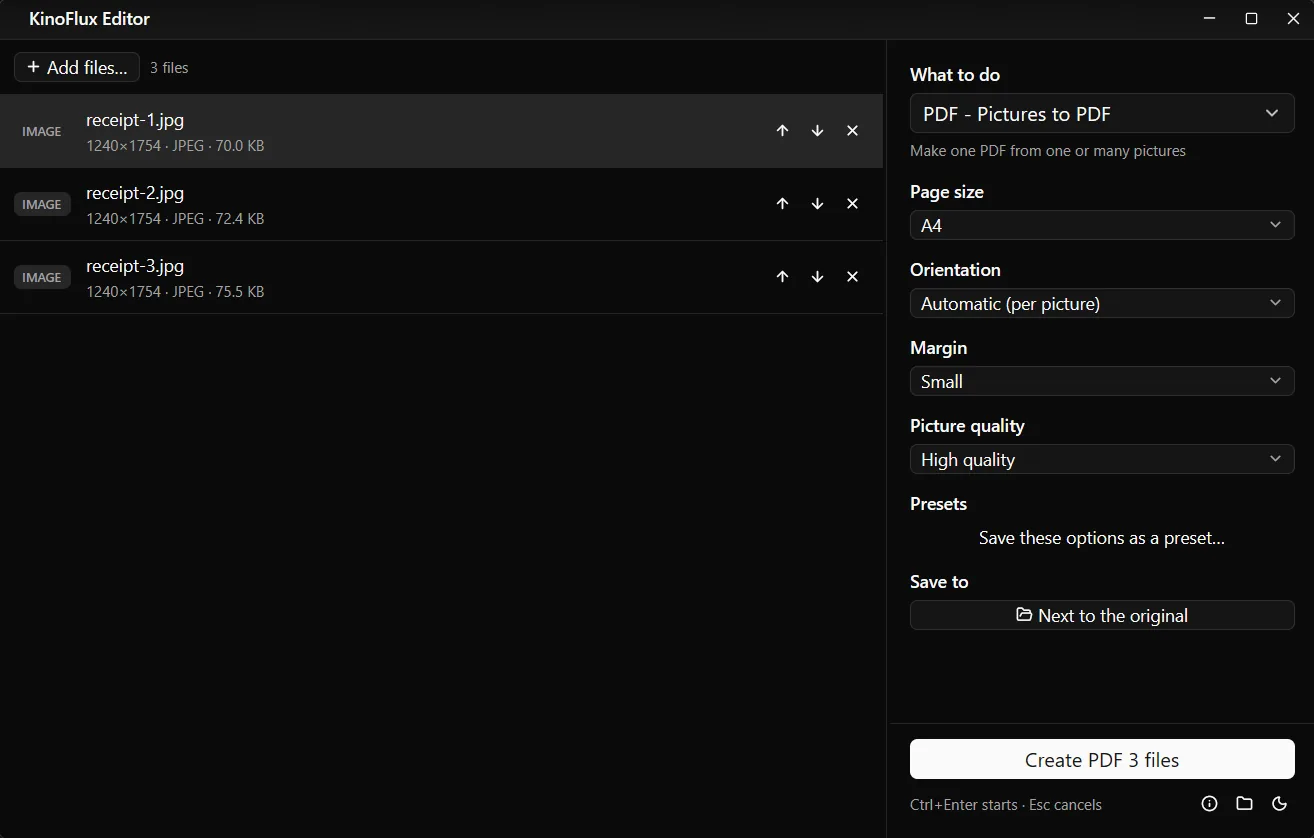This screenshot has height=838, width=1314.
Task: Click the folder icon in the footer
Action: pos(1244,804)
